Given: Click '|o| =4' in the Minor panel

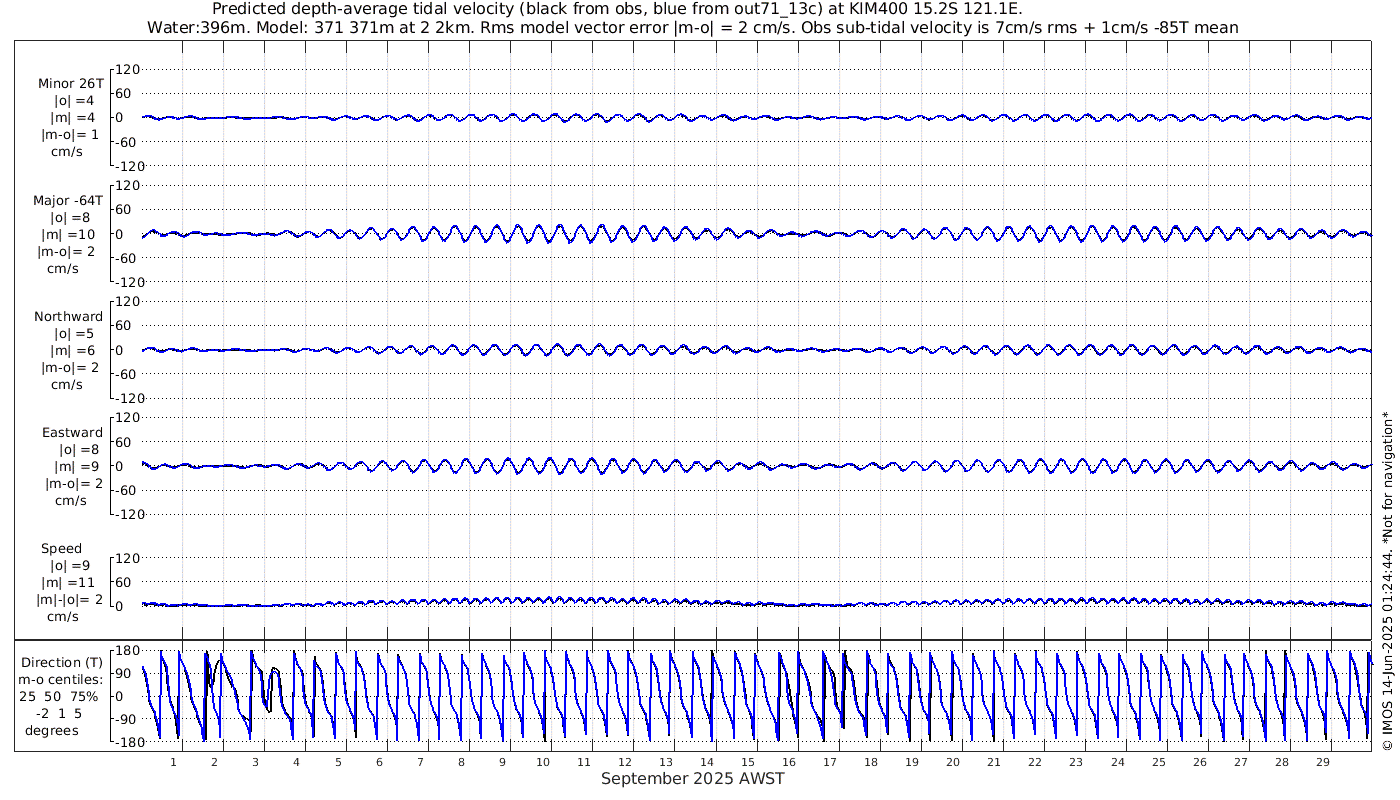Looking at the screenshot, I should pos(74,101).
